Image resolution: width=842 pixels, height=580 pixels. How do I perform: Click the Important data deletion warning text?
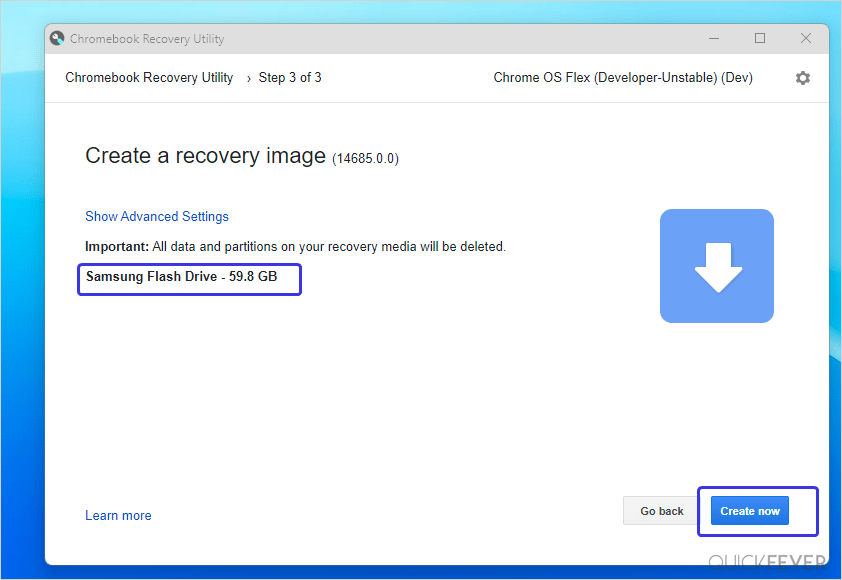point(295,246)
